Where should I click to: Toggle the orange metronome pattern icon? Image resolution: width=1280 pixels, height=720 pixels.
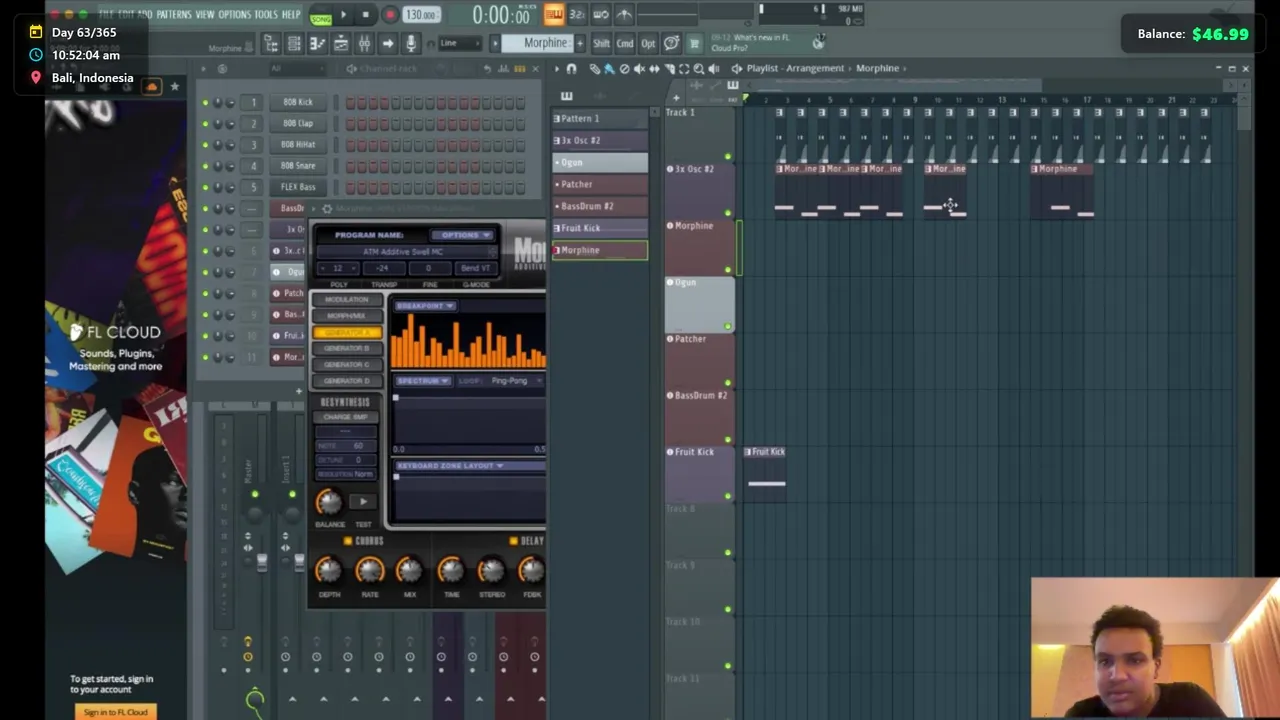[553, 14]
